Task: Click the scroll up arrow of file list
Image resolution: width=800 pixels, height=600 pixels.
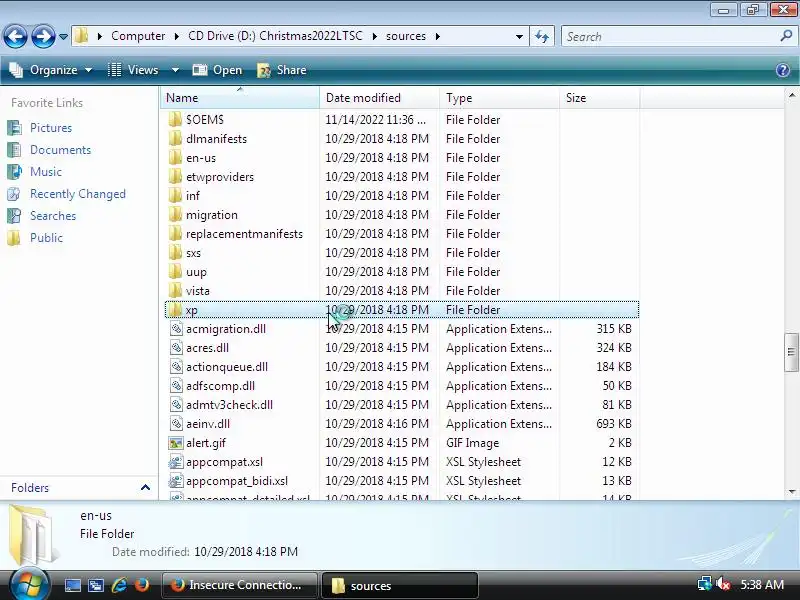Action: point(791,95)
